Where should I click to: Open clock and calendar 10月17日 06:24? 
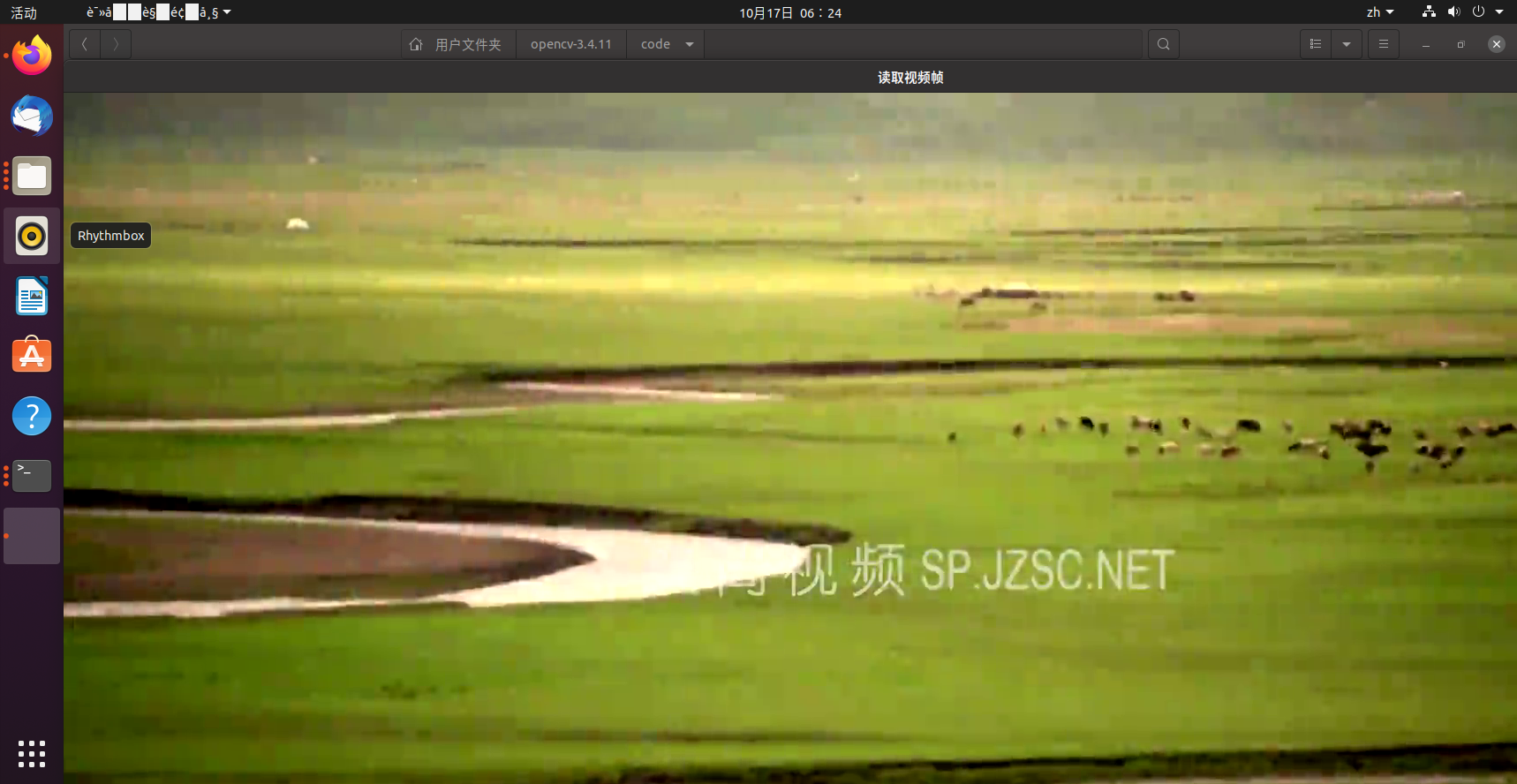point(790,12)
